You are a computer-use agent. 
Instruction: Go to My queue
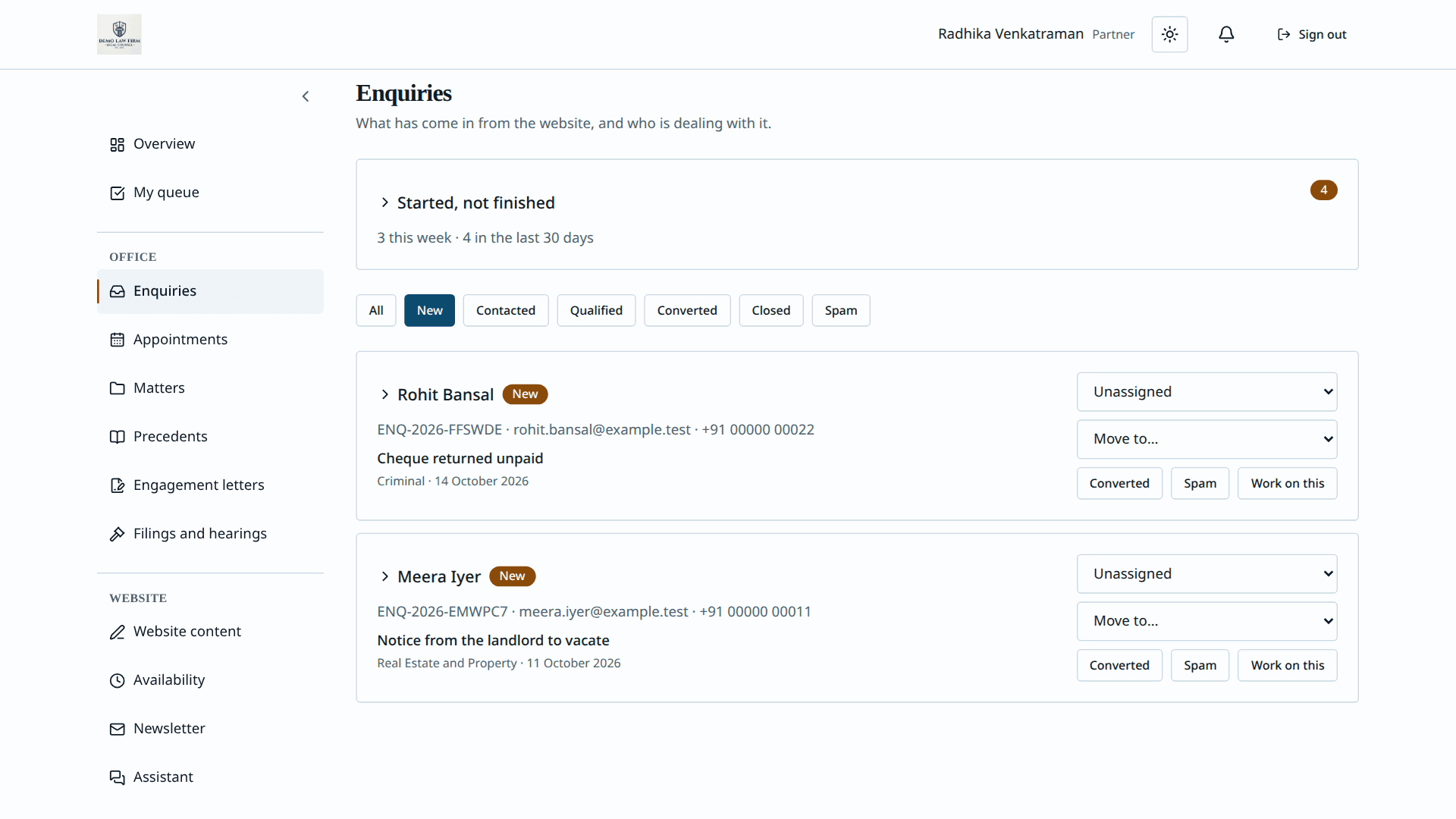pyautogui.click(x=210, y=193)
